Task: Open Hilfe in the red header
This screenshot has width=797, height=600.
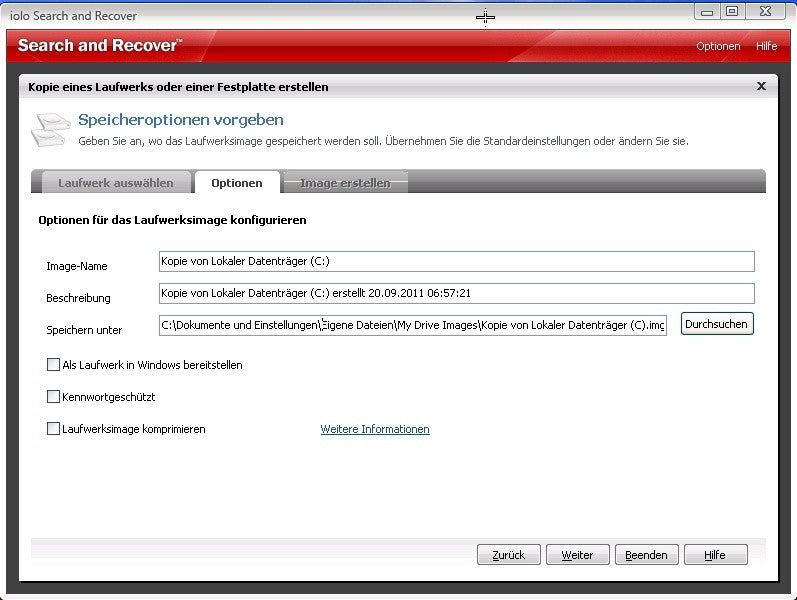Action: (x=766, y=46)
